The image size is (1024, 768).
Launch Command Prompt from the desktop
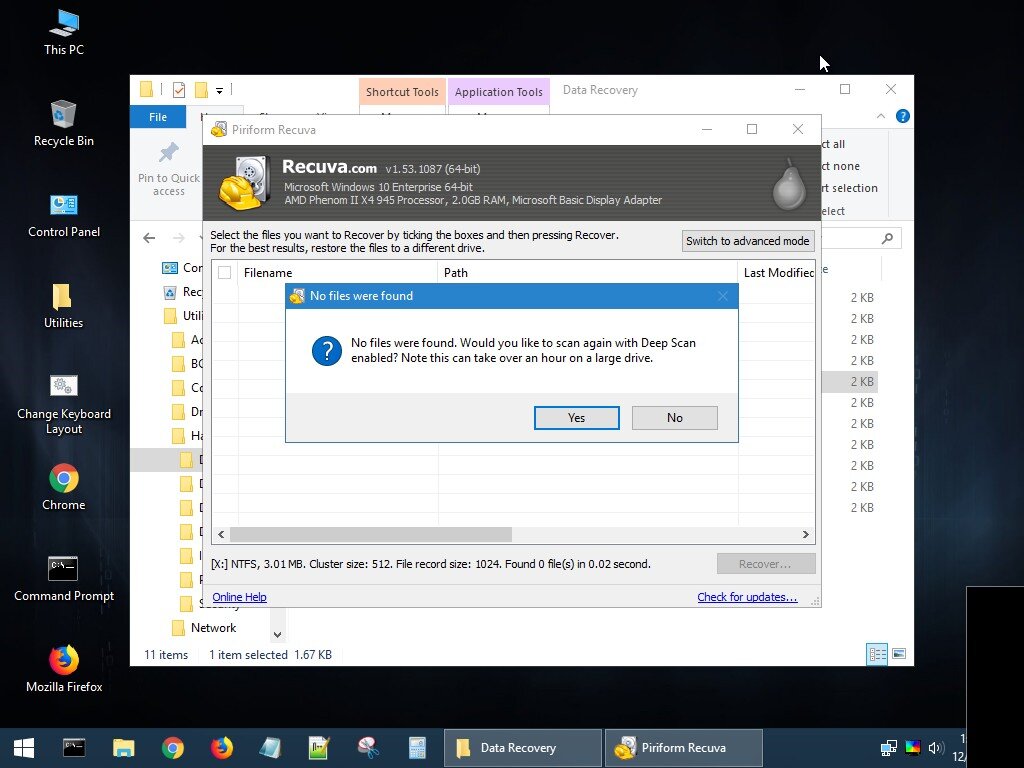(63, 579)
